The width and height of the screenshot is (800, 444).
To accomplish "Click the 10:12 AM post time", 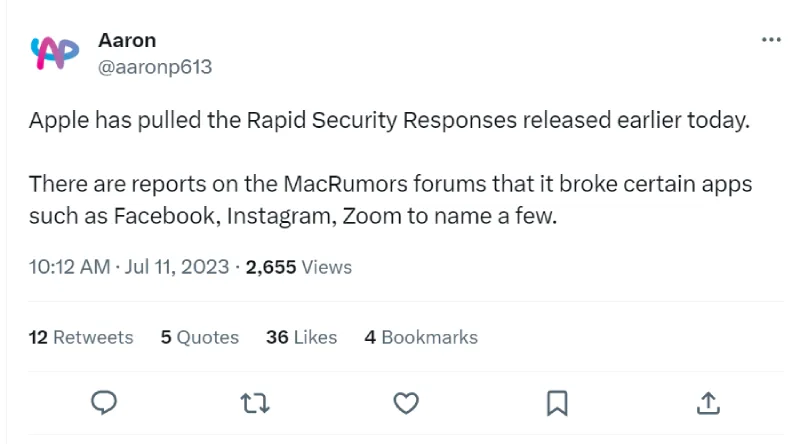I will tap(69, 267).
